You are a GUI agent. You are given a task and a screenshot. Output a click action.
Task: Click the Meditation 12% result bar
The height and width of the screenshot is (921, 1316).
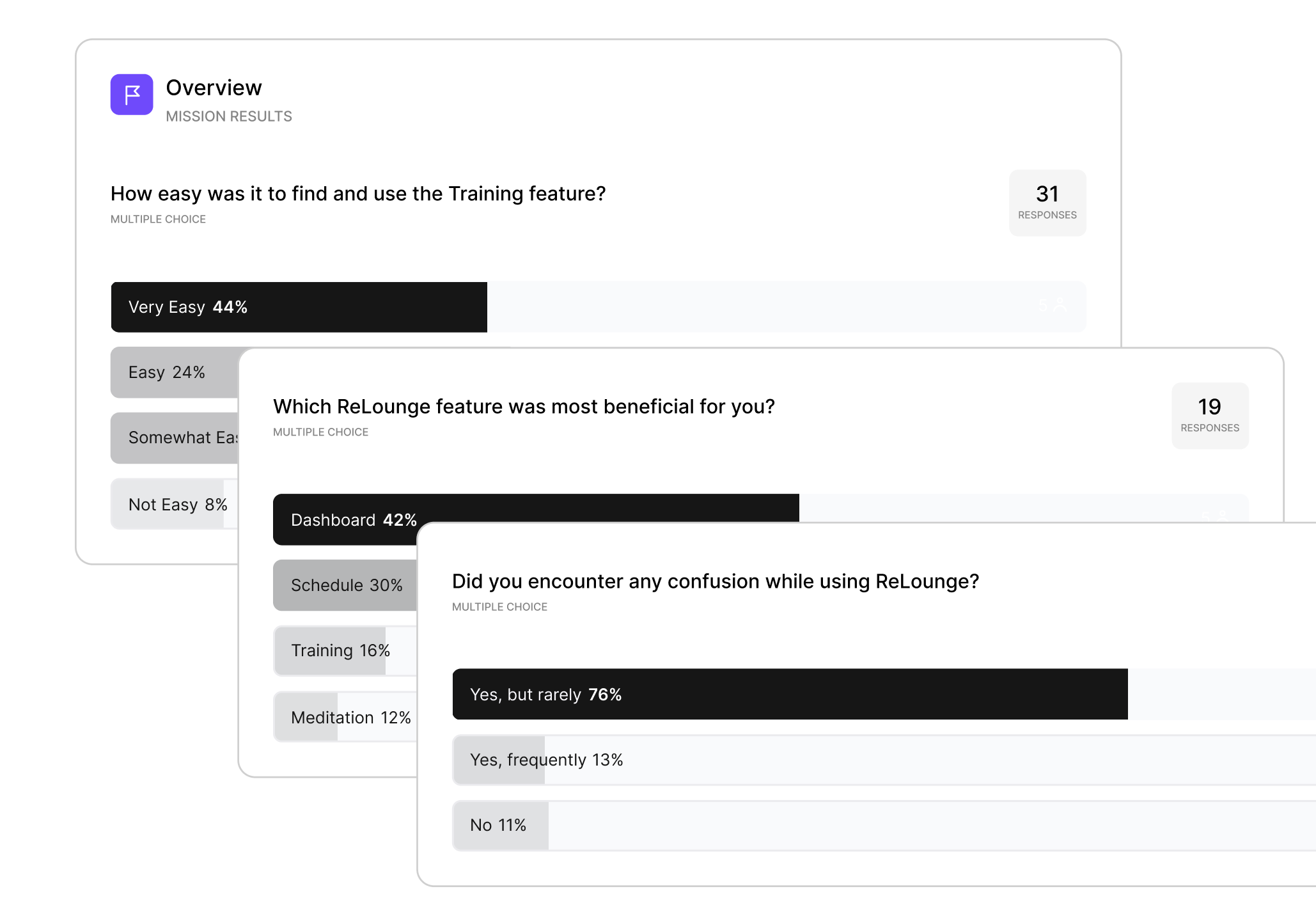click(x=345, y=718)
